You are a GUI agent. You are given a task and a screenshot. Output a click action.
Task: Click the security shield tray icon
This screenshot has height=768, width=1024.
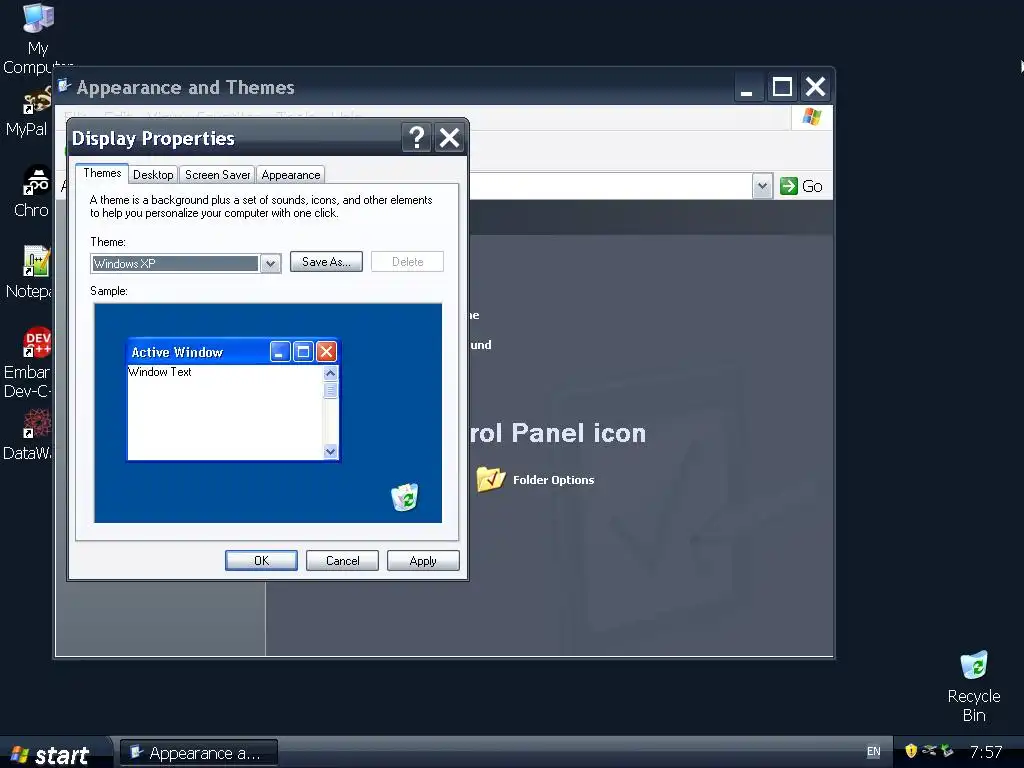tap(911, 751)
